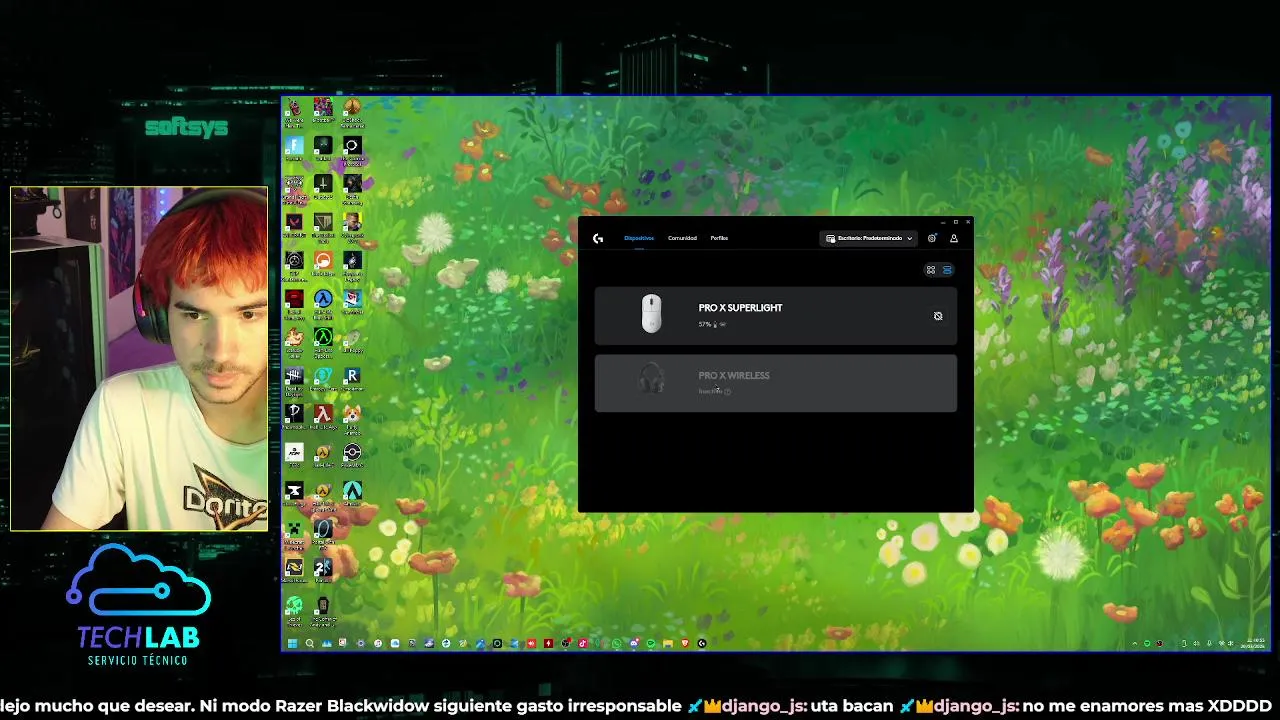This screenshot has width=1280, height=720.
Task: Switch devices to list view
Action: click(947, 270)
